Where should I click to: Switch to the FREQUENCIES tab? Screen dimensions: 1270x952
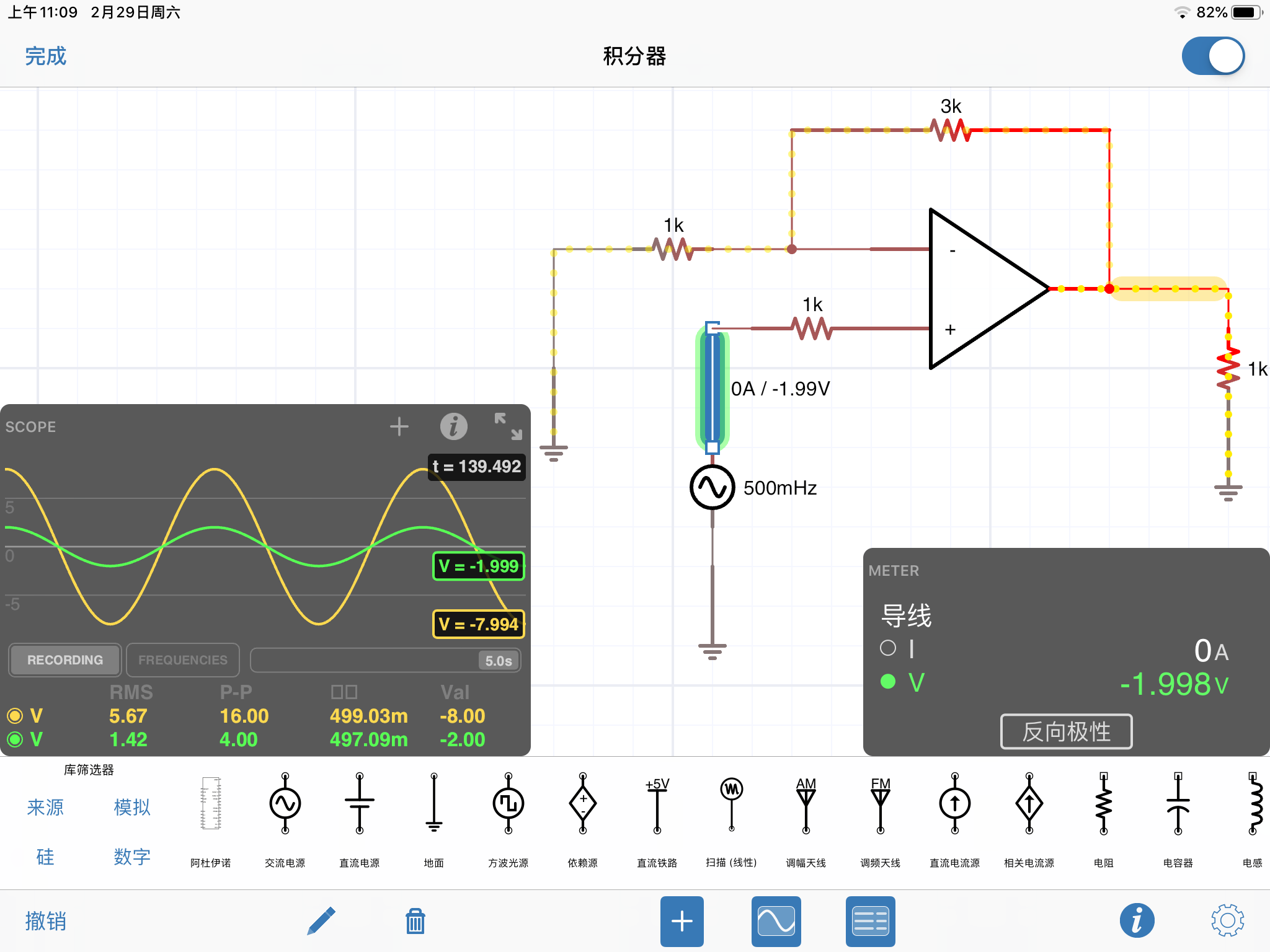tap(183, 660)
